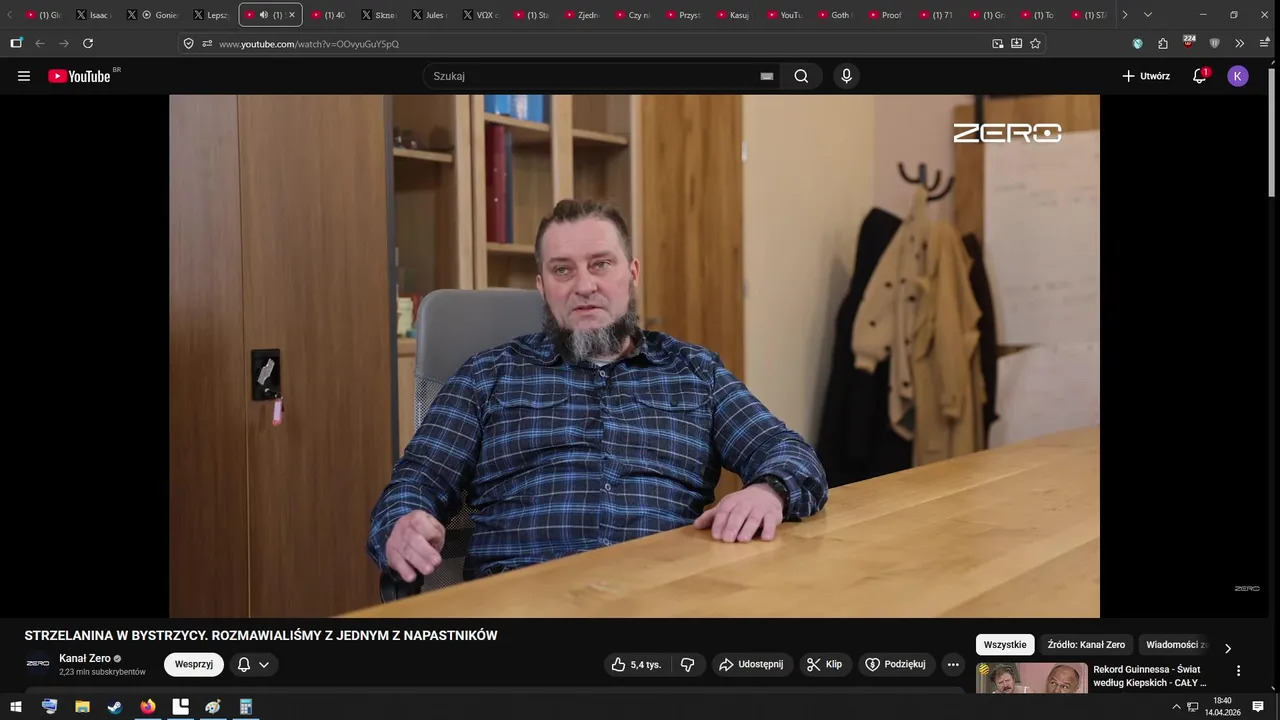Open Windows action center notifications

point(1258,707)
